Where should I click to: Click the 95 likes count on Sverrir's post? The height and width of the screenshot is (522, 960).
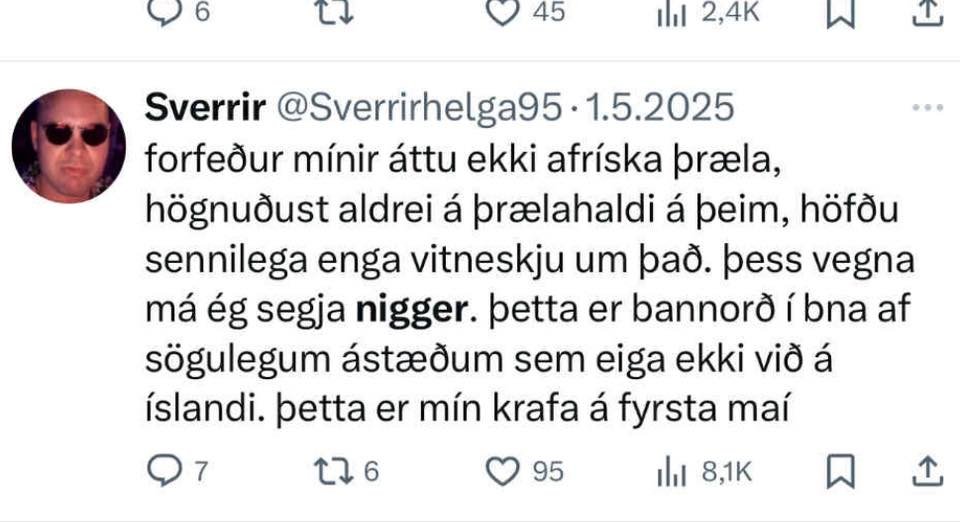click(x=548, y=472)
